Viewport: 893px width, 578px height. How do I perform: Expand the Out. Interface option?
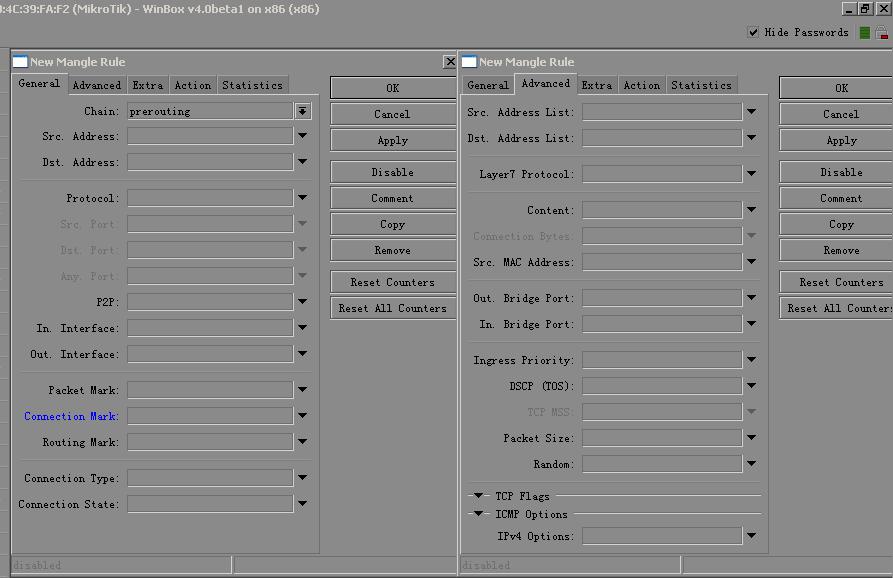pos(302,354)
